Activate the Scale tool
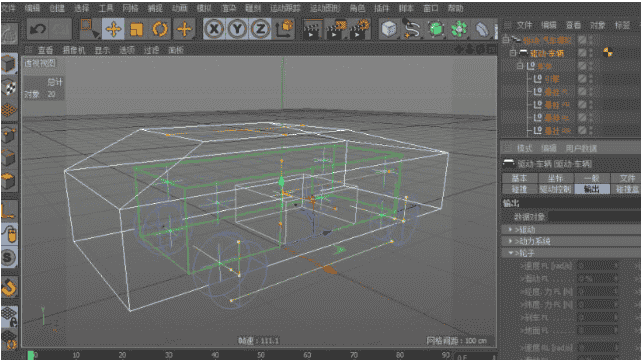The image size is (642, 360). point(136,29)
